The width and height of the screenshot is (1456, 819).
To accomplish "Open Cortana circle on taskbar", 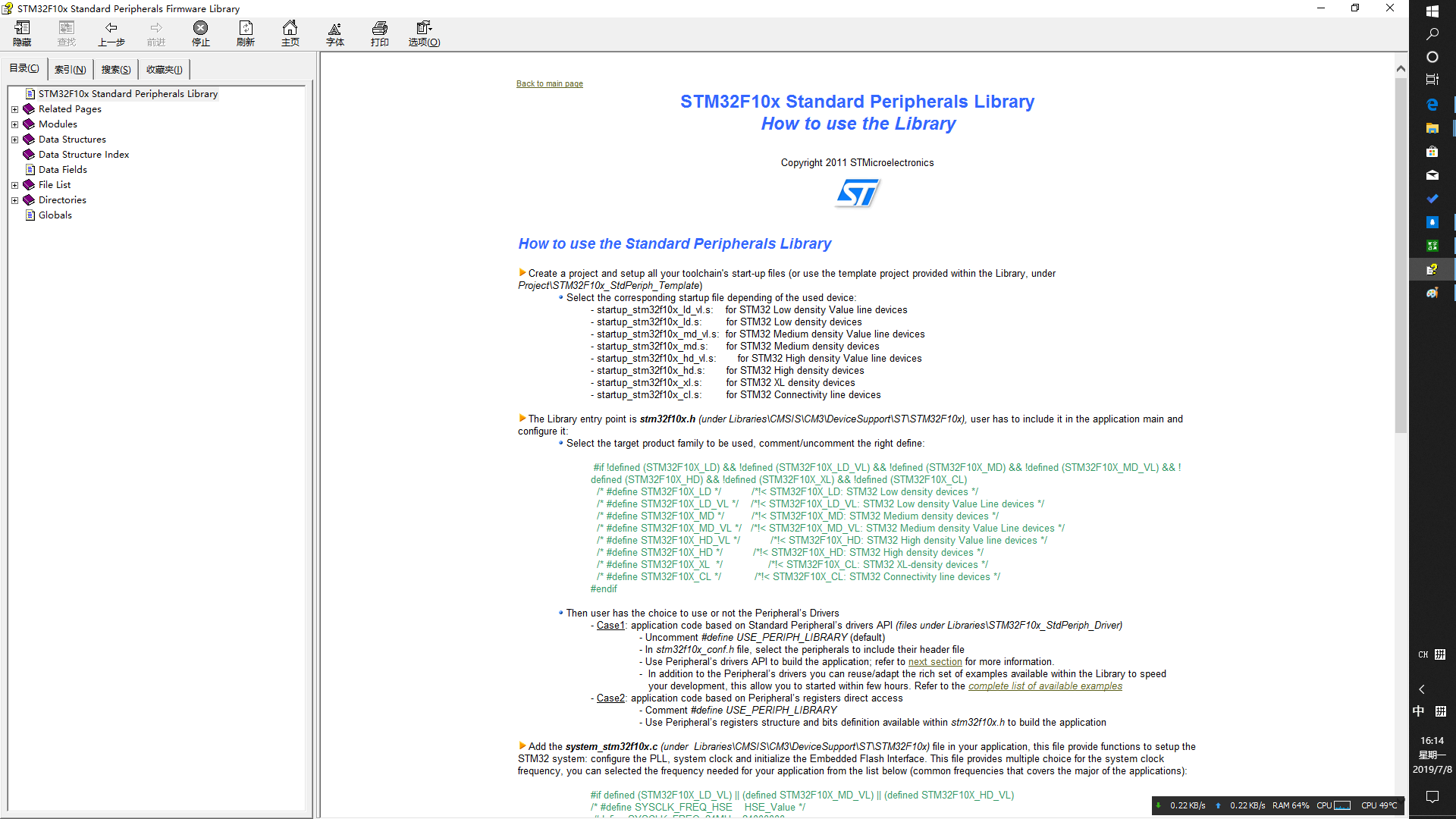I will click(x=1432, y=57).
